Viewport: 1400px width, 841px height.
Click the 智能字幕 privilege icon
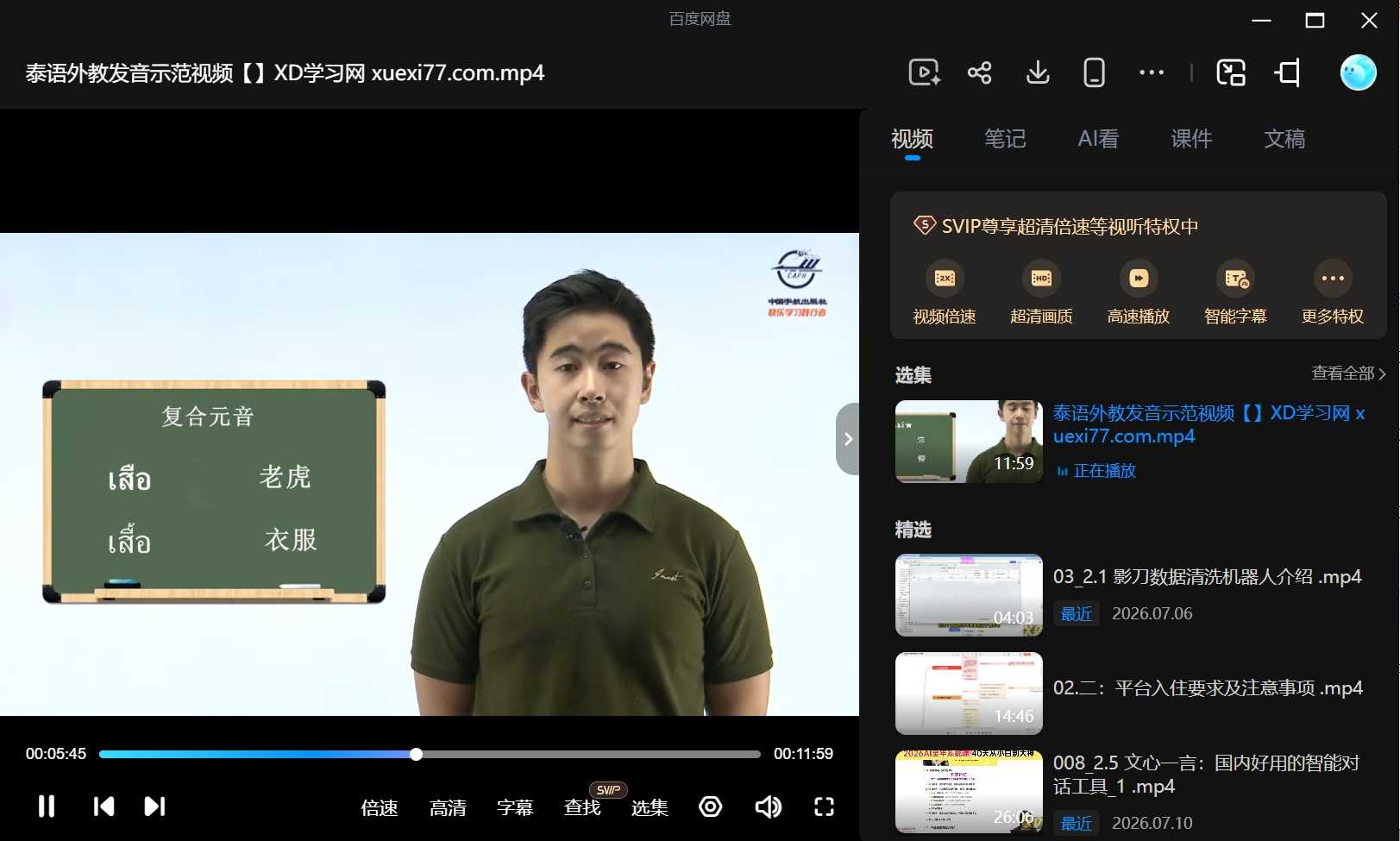[x=1235, y=278]
